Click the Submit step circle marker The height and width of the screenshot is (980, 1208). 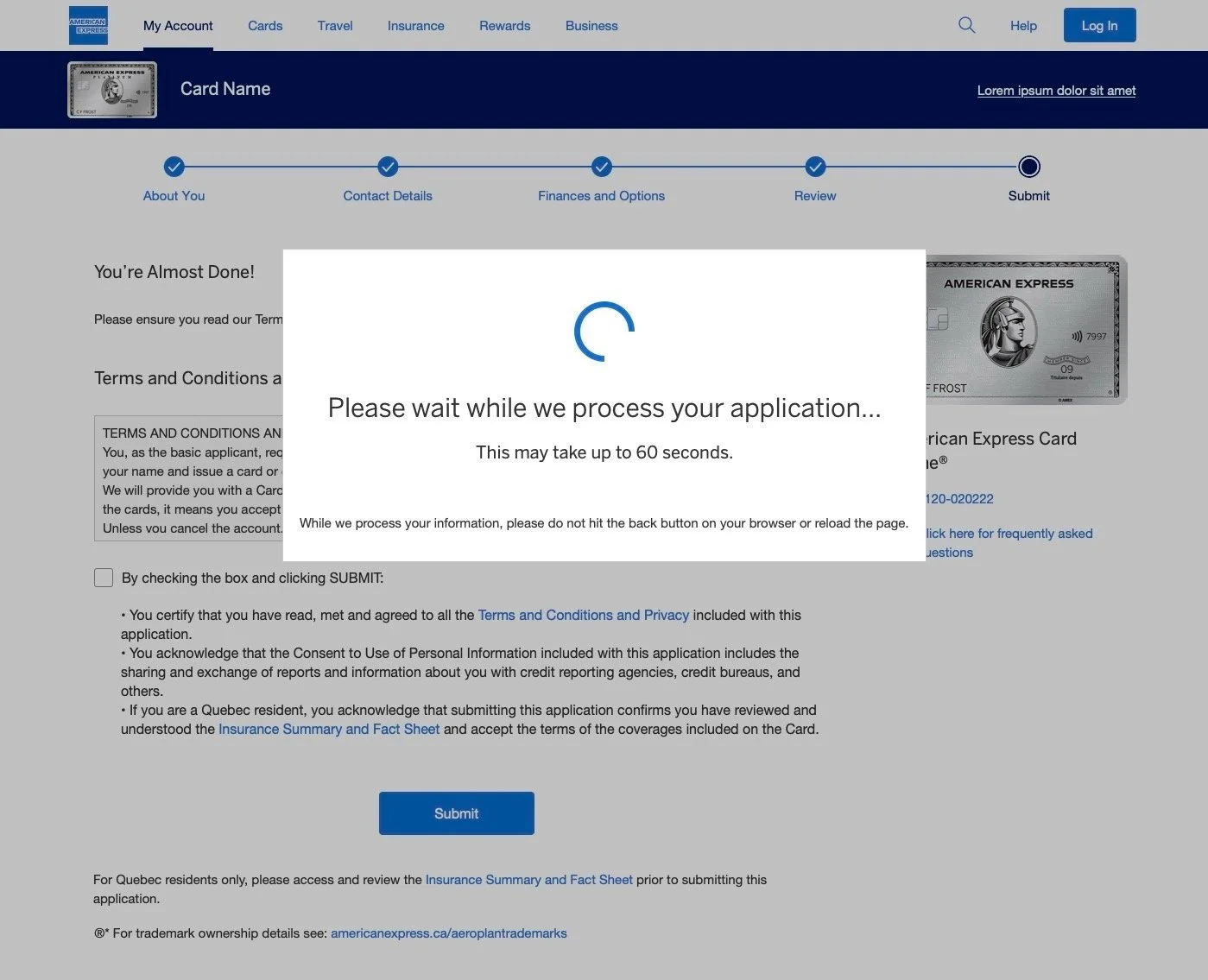coord(1029,167)
